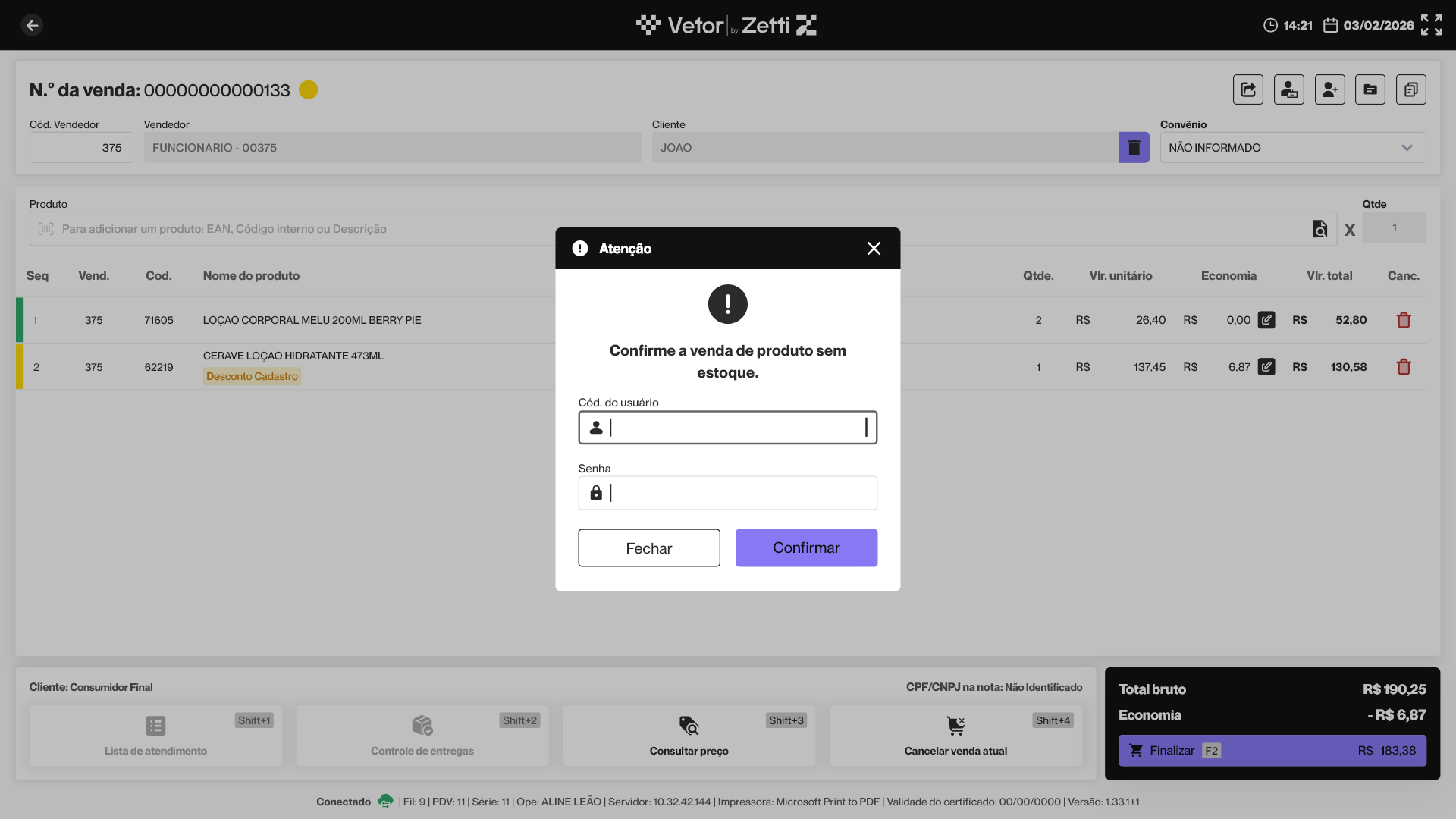Click the product search magnifier icon
Screen dimensions: 1456x819
1319,229
